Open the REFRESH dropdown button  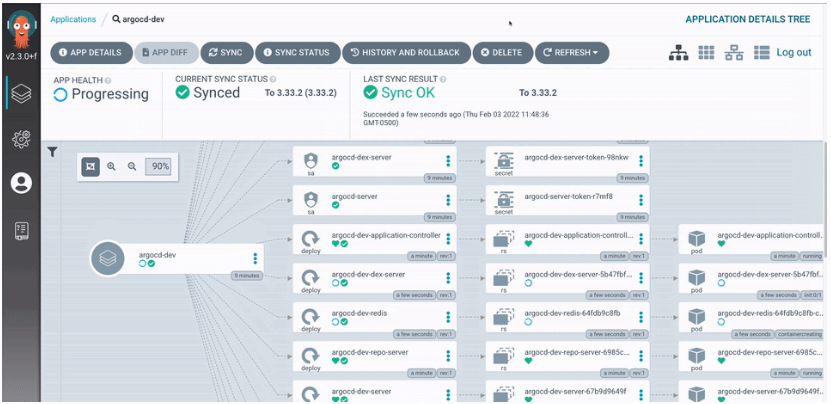[572, 52]
